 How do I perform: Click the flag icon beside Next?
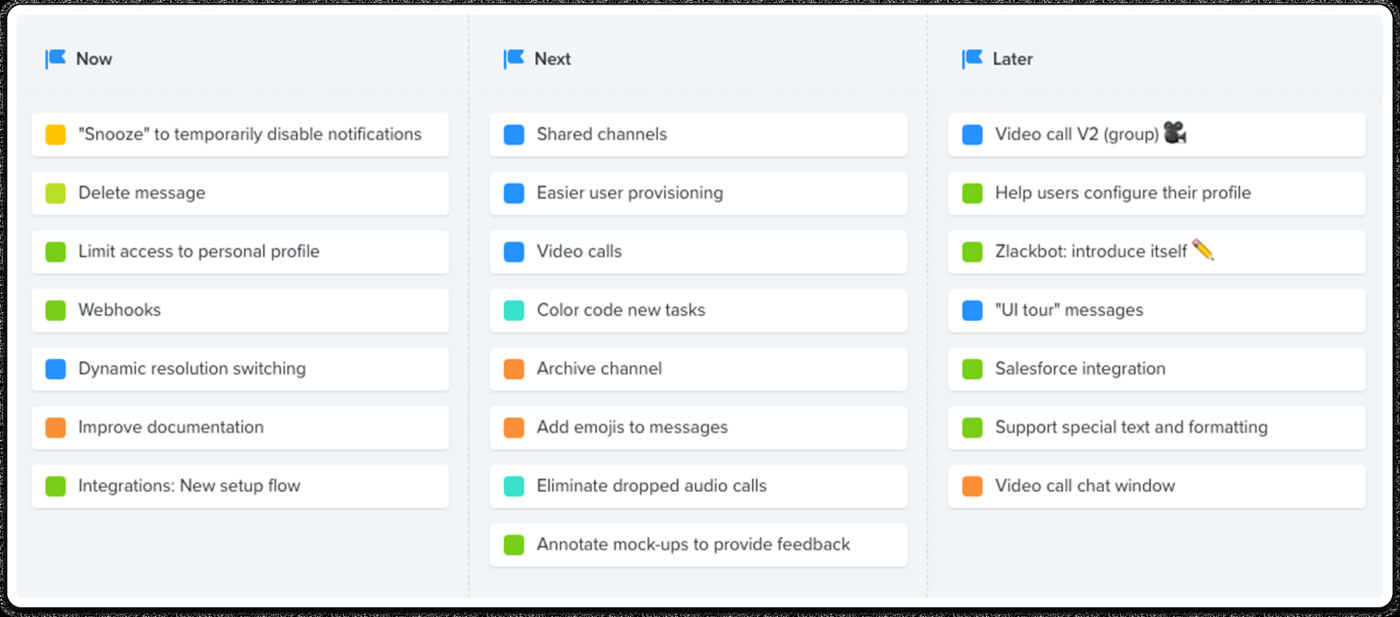[x=513, y=59]
